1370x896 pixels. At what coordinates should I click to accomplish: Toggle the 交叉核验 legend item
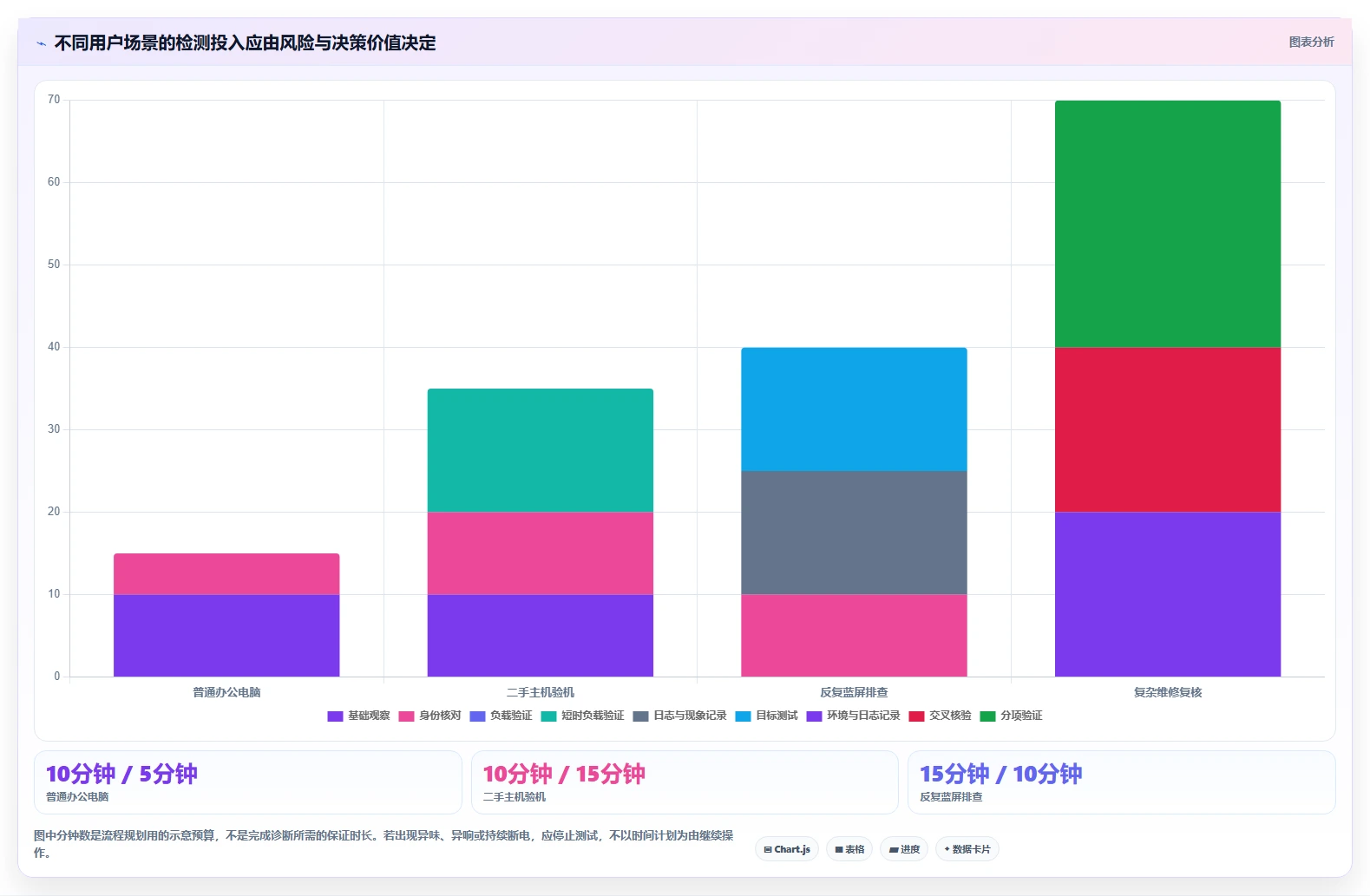(941, 716)
